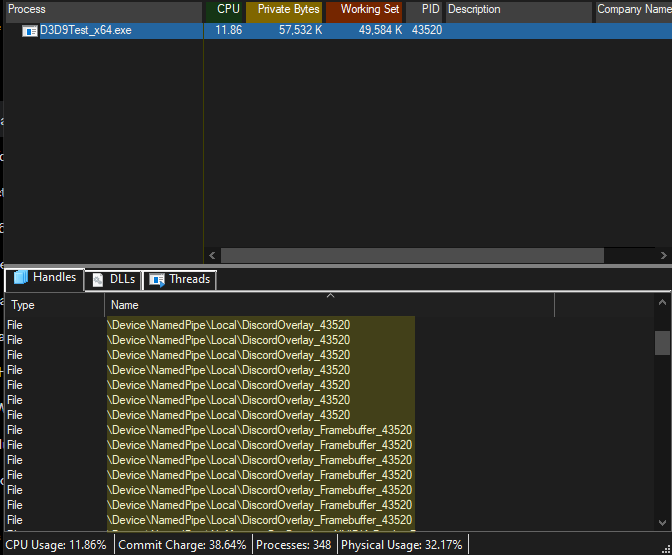Select the Company Name column header
672x555 pixels.
(x=633, y=10)
